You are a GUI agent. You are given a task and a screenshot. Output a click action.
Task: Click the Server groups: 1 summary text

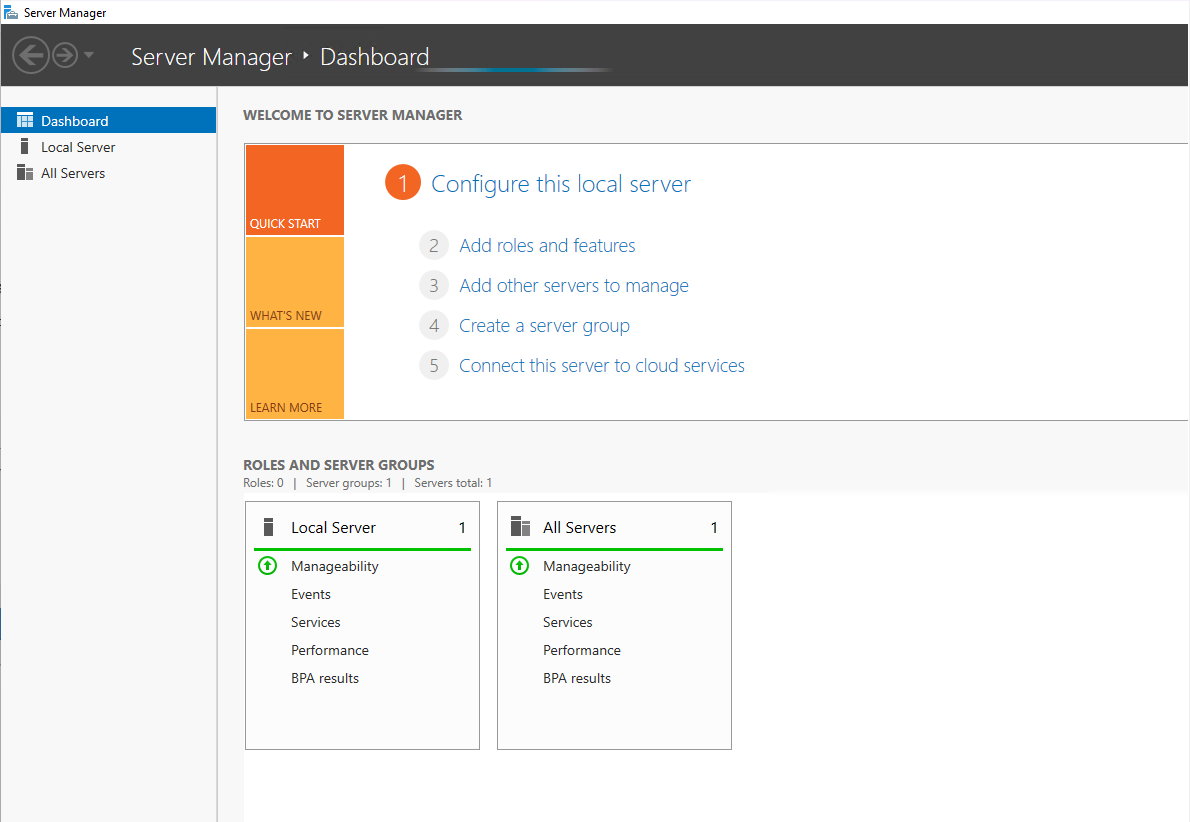349,483
